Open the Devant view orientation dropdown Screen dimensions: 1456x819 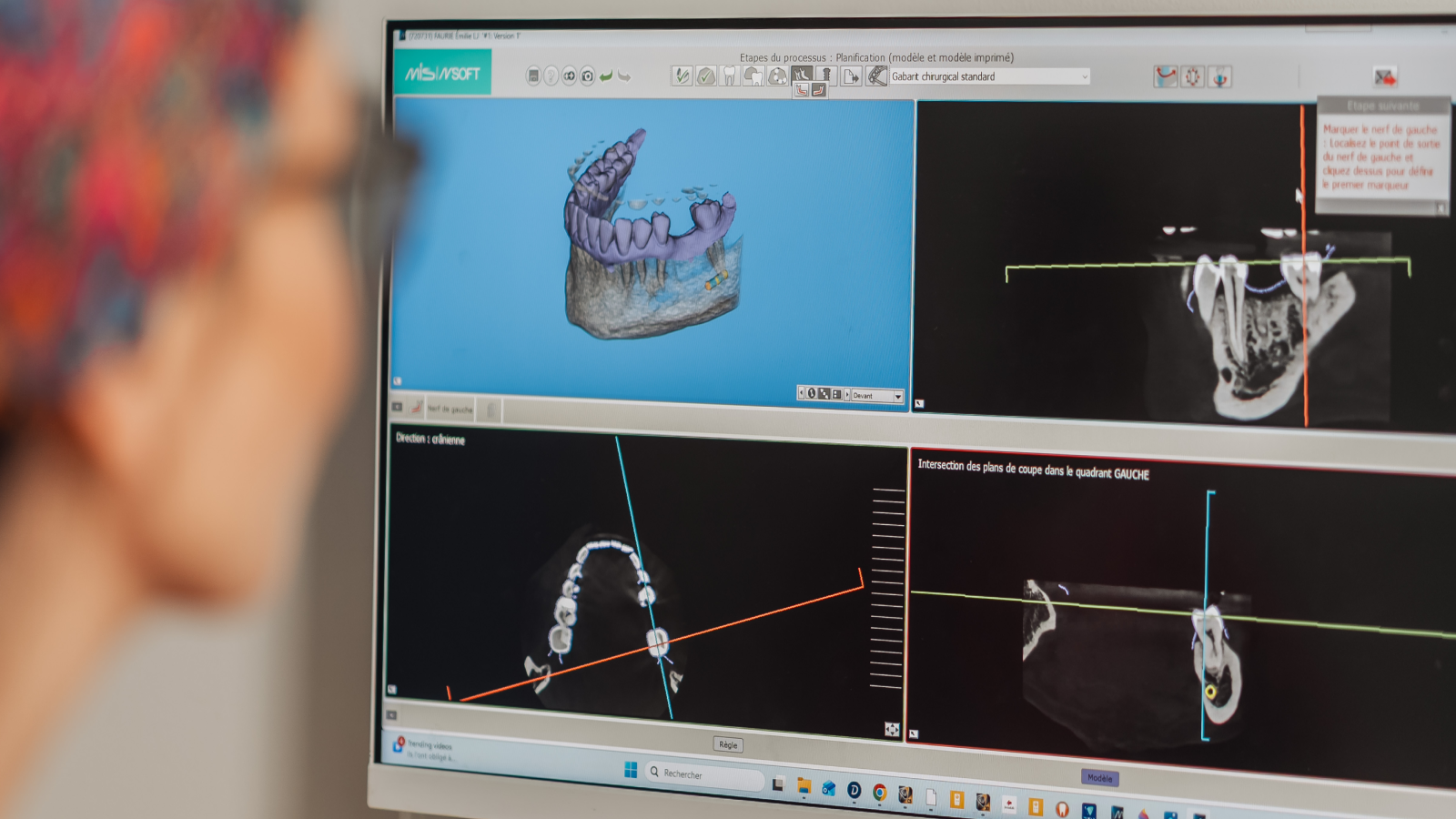click(x=897, y=396)
